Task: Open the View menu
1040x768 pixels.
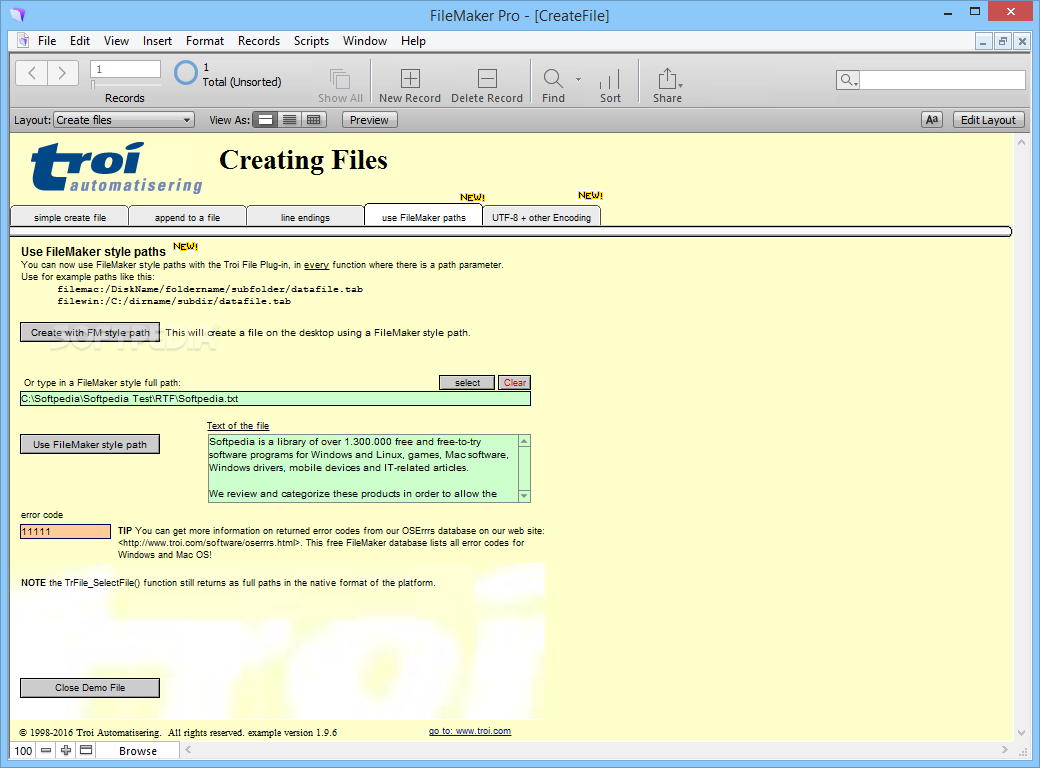Action: [116, 40]
